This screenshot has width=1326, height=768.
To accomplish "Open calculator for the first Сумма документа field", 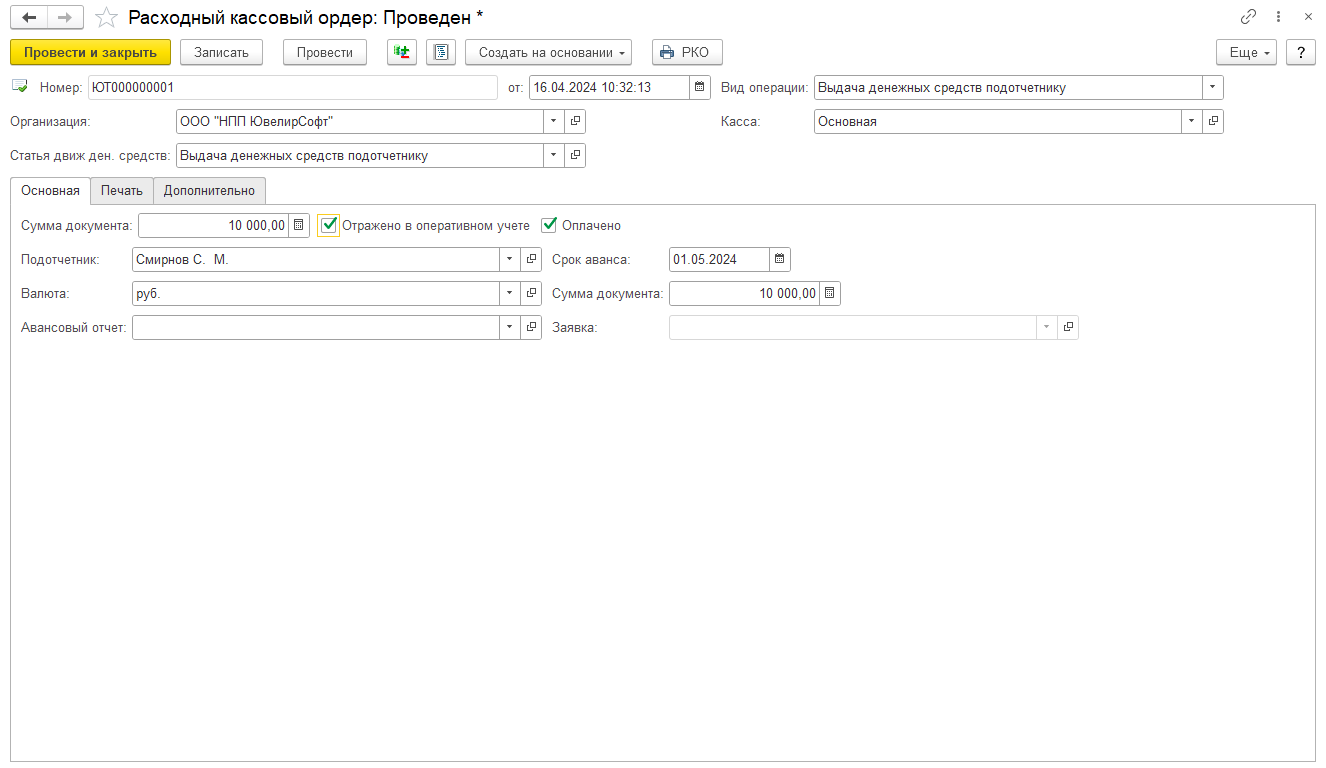I will [x=299, y=225].
